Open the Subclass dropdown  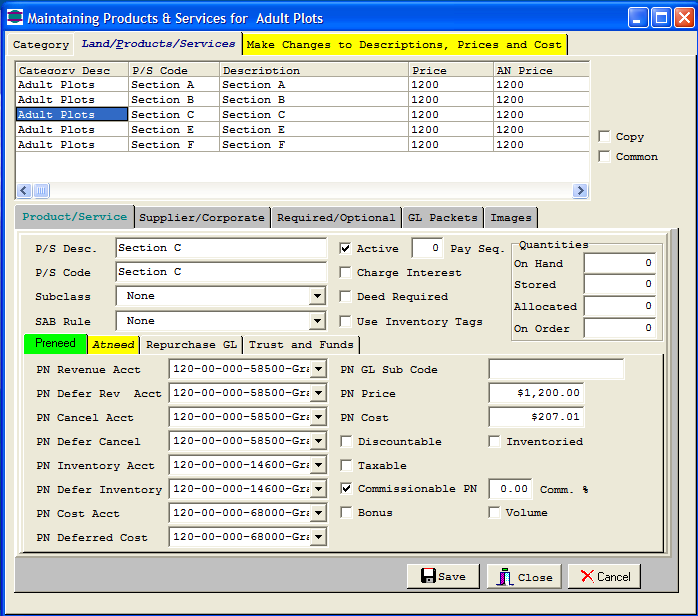coord(317,297)
